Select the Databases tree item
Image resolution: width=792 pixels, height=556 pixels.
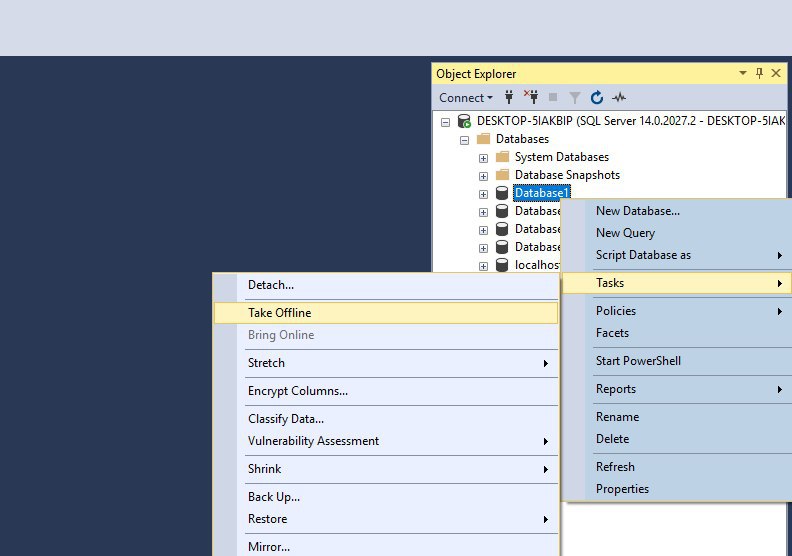click(522, 139)
